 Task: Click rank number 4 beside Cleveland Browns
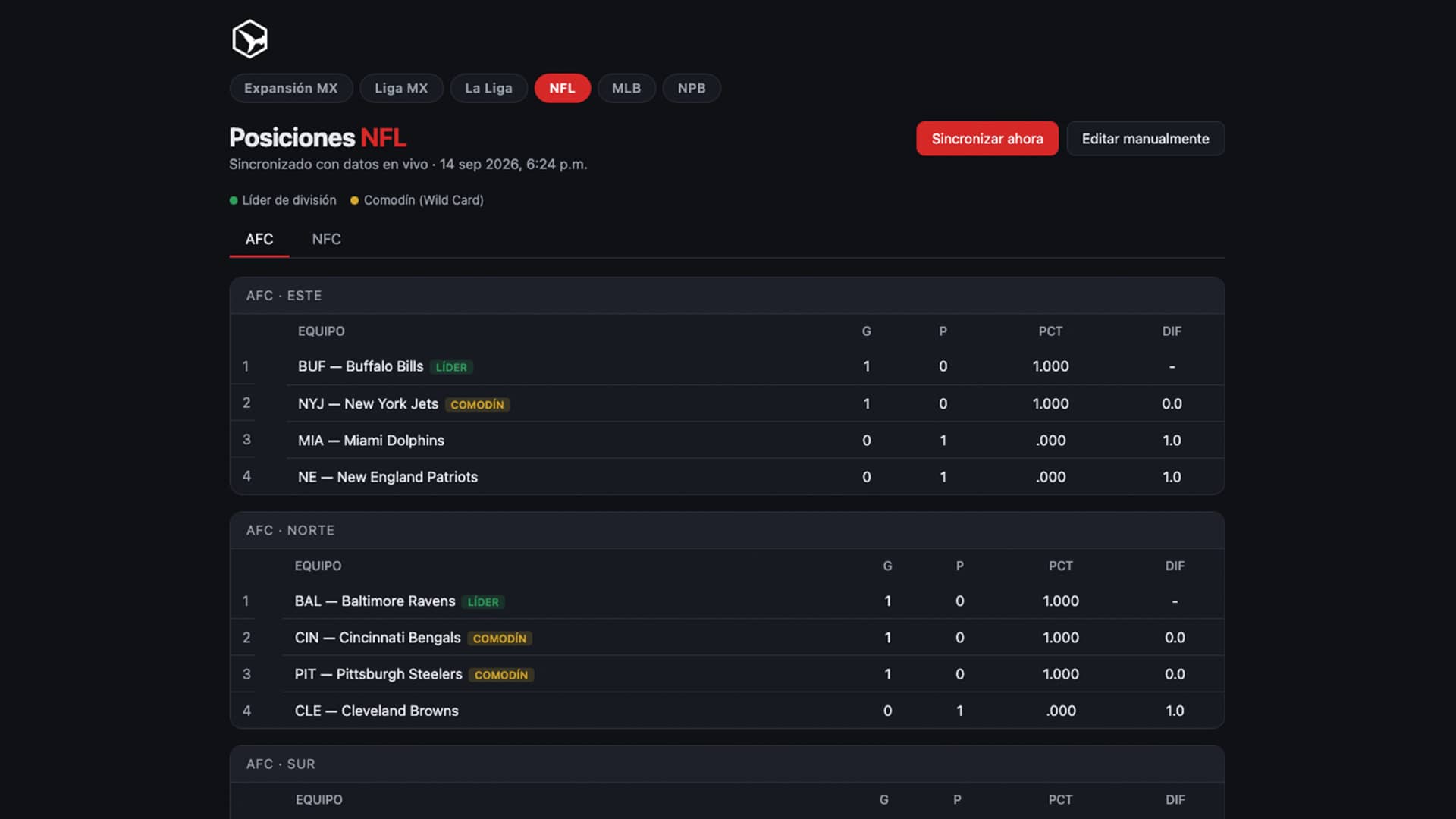pyautogui.click(x=246, y=711)
